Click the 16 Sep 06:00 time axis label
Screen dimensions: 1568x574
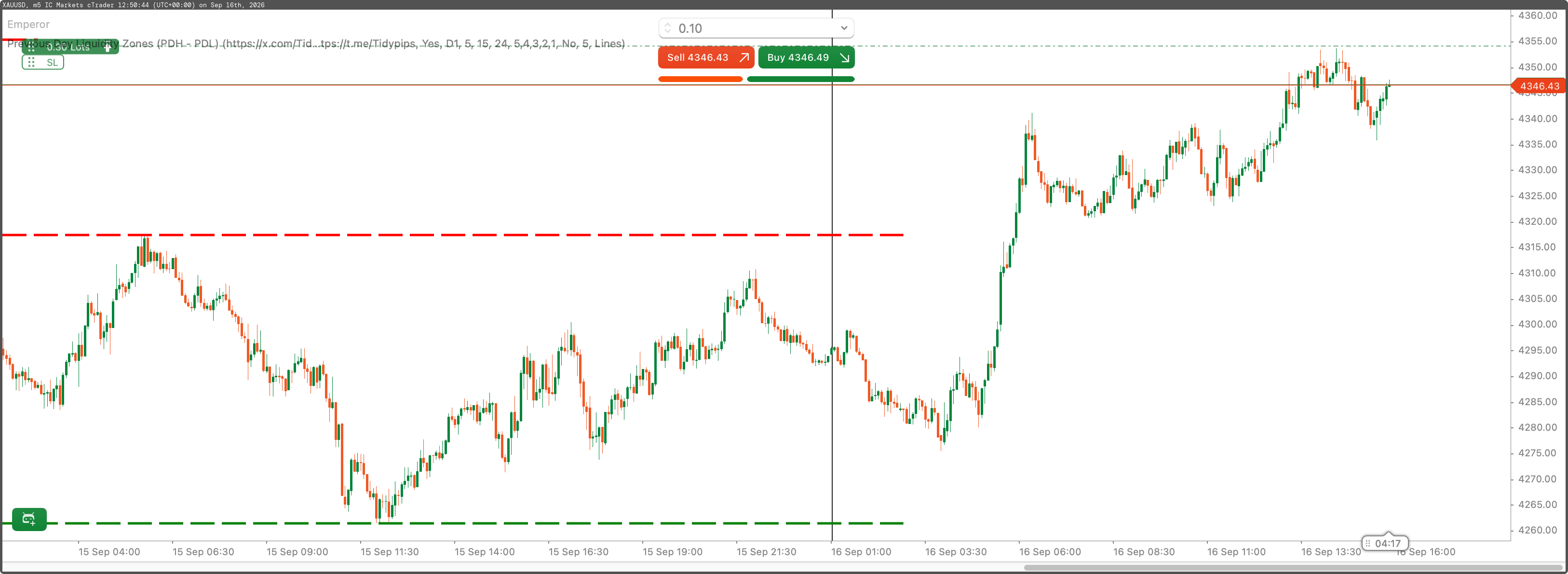(1050, 551)
